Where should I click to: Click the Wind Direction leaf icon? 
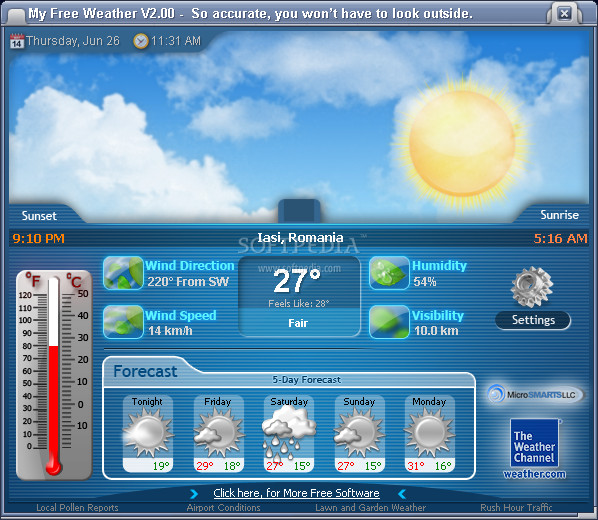point(123,273)
